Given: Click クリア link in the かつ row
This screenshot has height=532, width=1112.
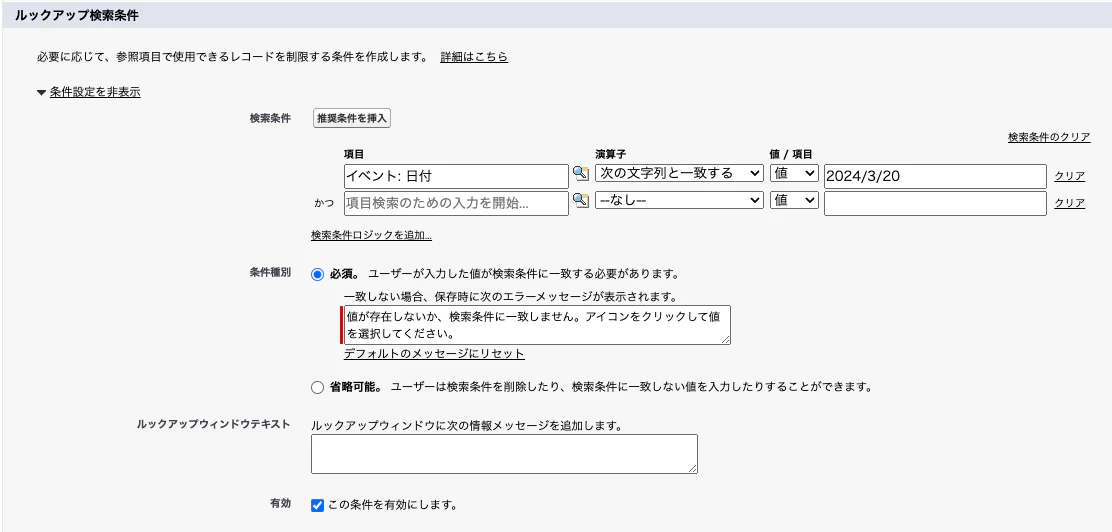Looking at the screenshot, I should [x=1069, y=203].
